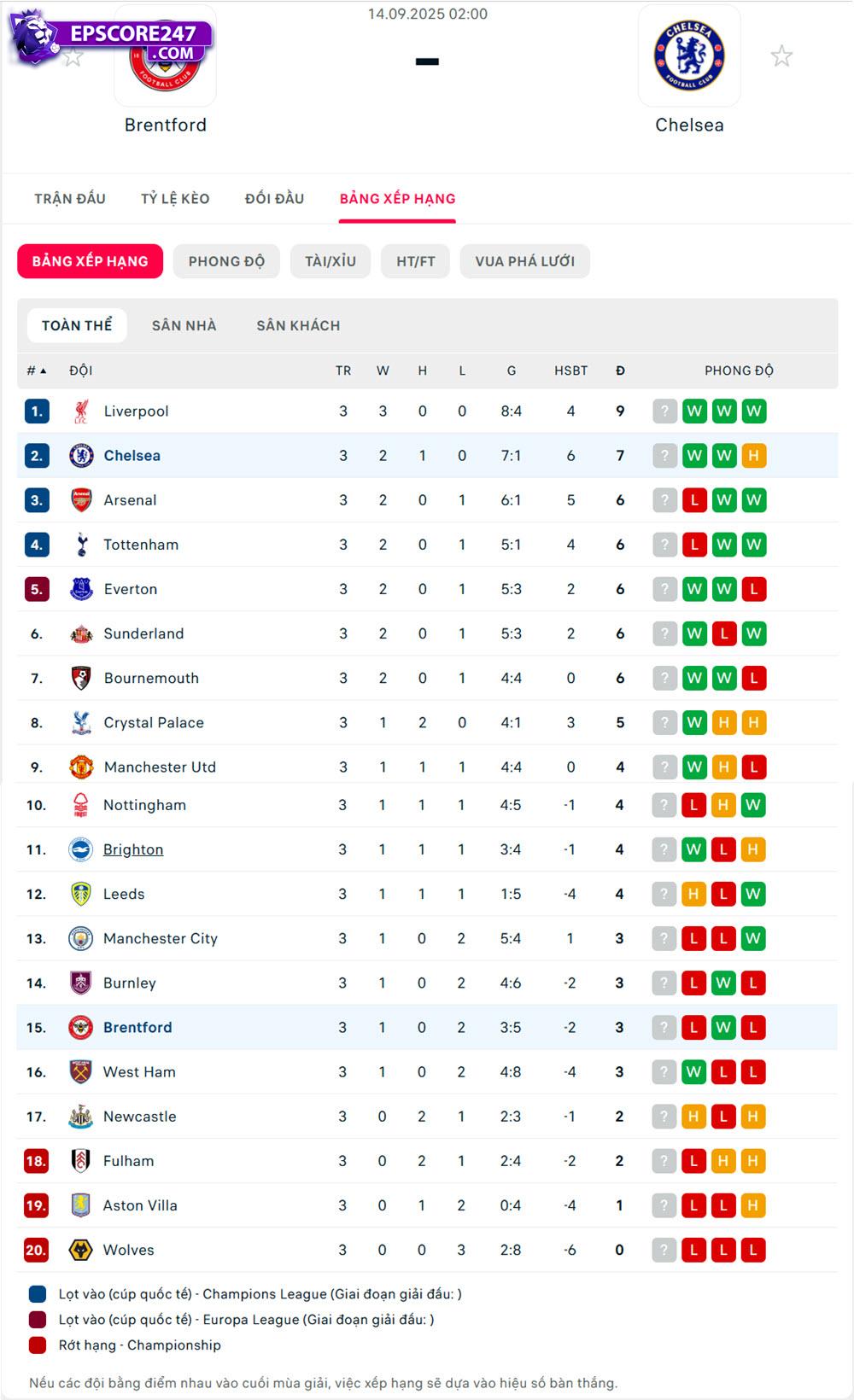Viewport: 854px width, 1400px height.
Task: Click the Chelsea crest in the match header
Action: pyautogui.click(x=689, y=56)
